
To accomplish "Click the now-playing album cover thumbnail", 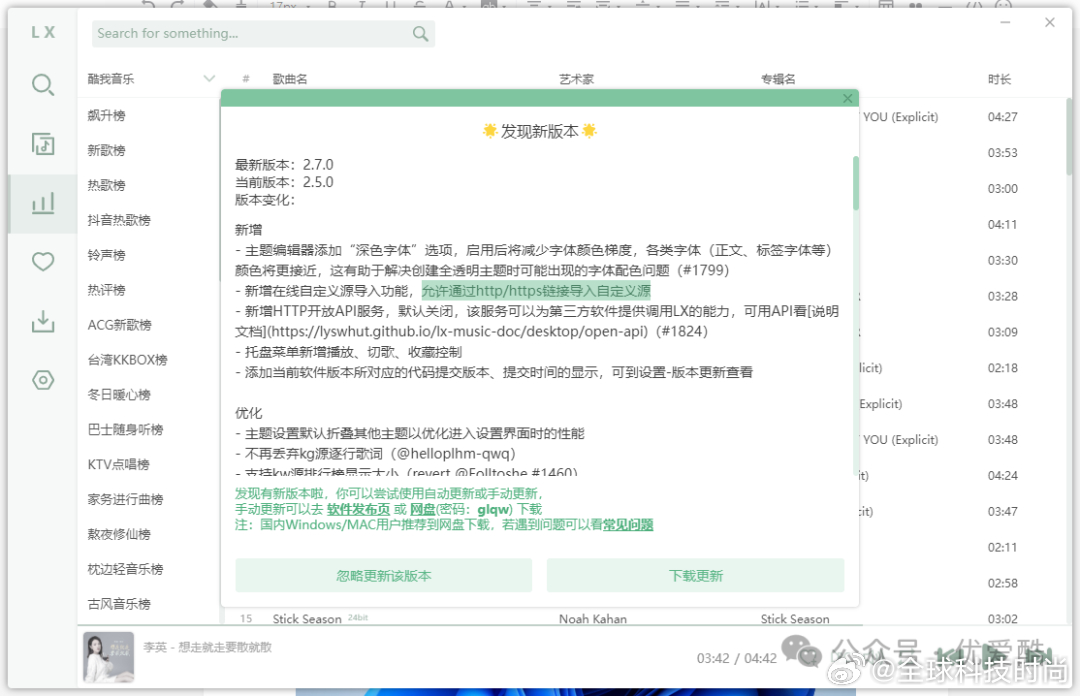I will point(109,657).
